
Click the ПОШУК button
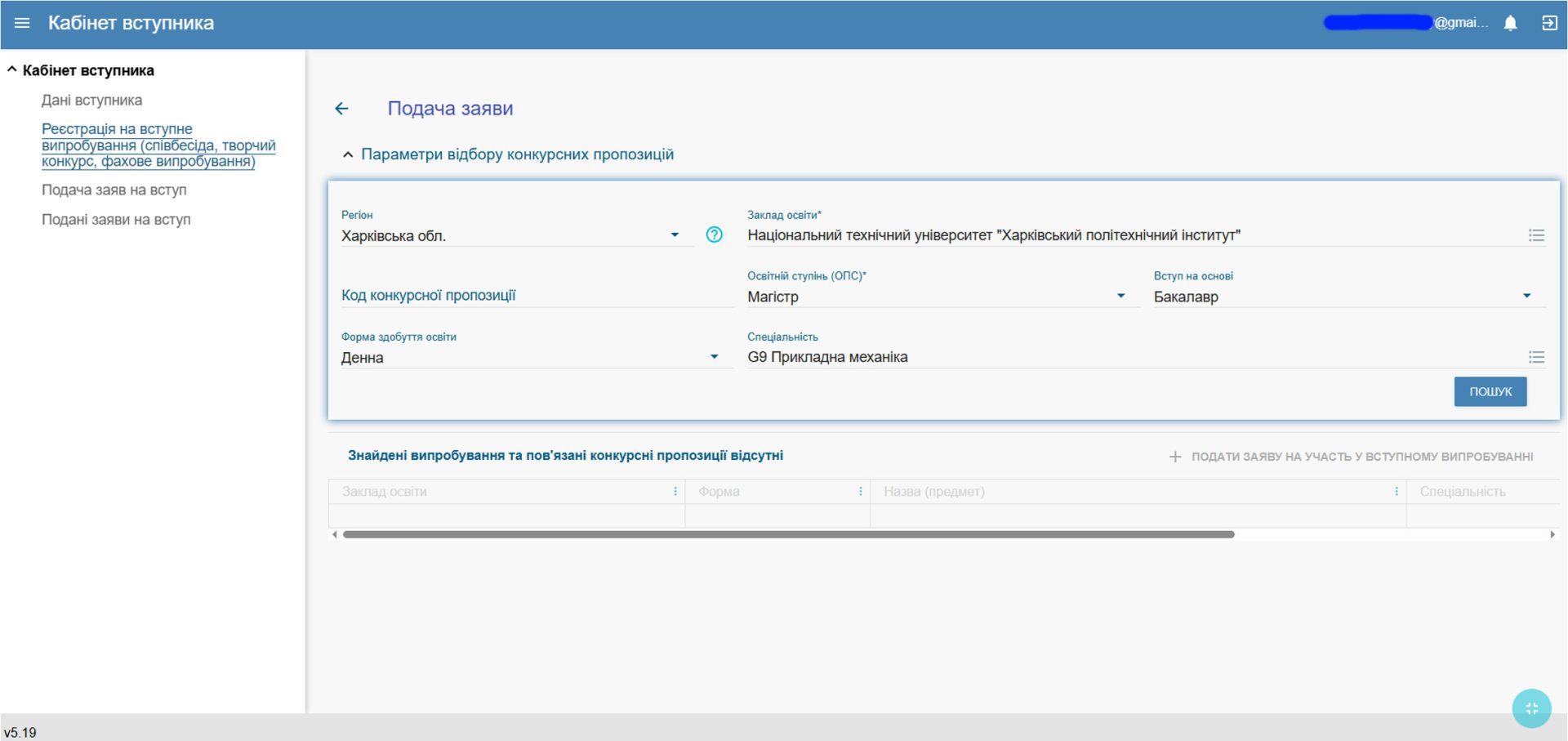[x=1490, y=391]
